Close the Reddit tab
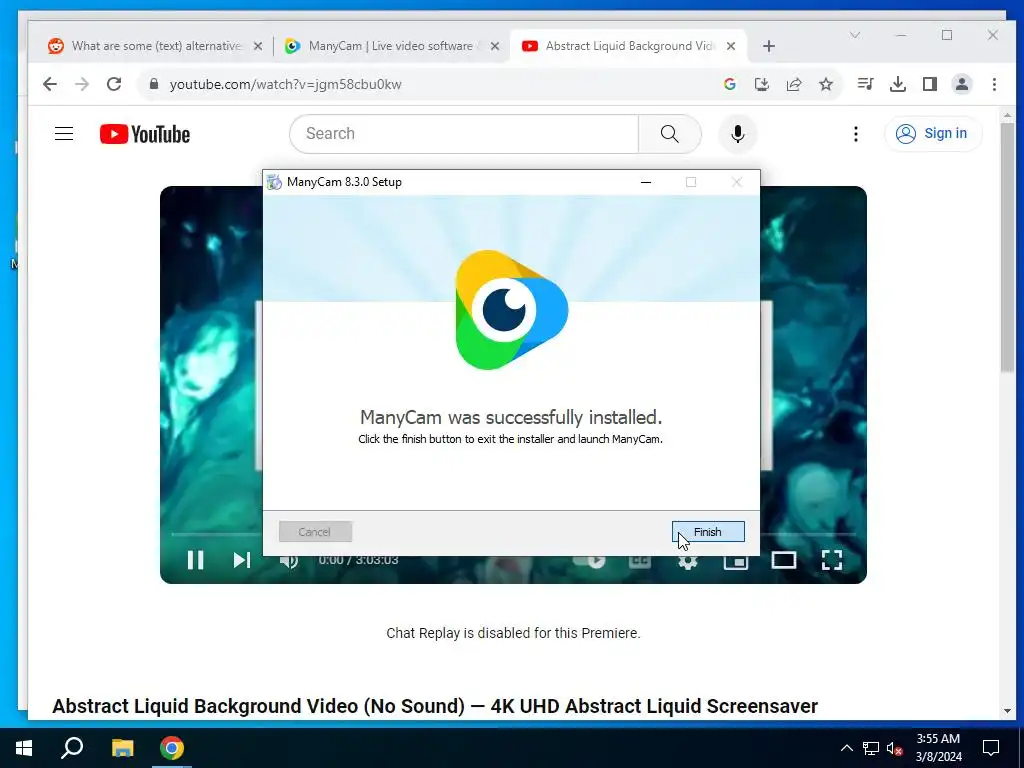The width and height of the screenshot is (1024, 768). pyautogui.click(x=258, y=46)
